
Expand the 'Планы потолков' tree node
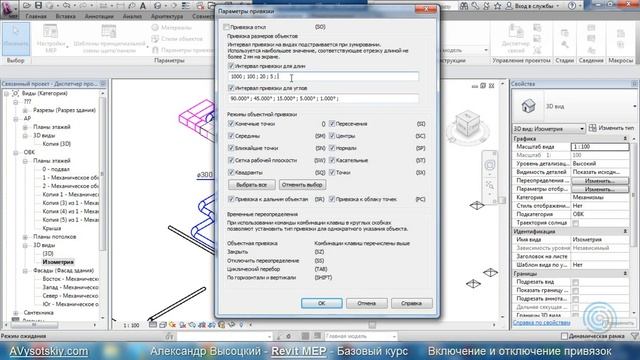[25, 237]
